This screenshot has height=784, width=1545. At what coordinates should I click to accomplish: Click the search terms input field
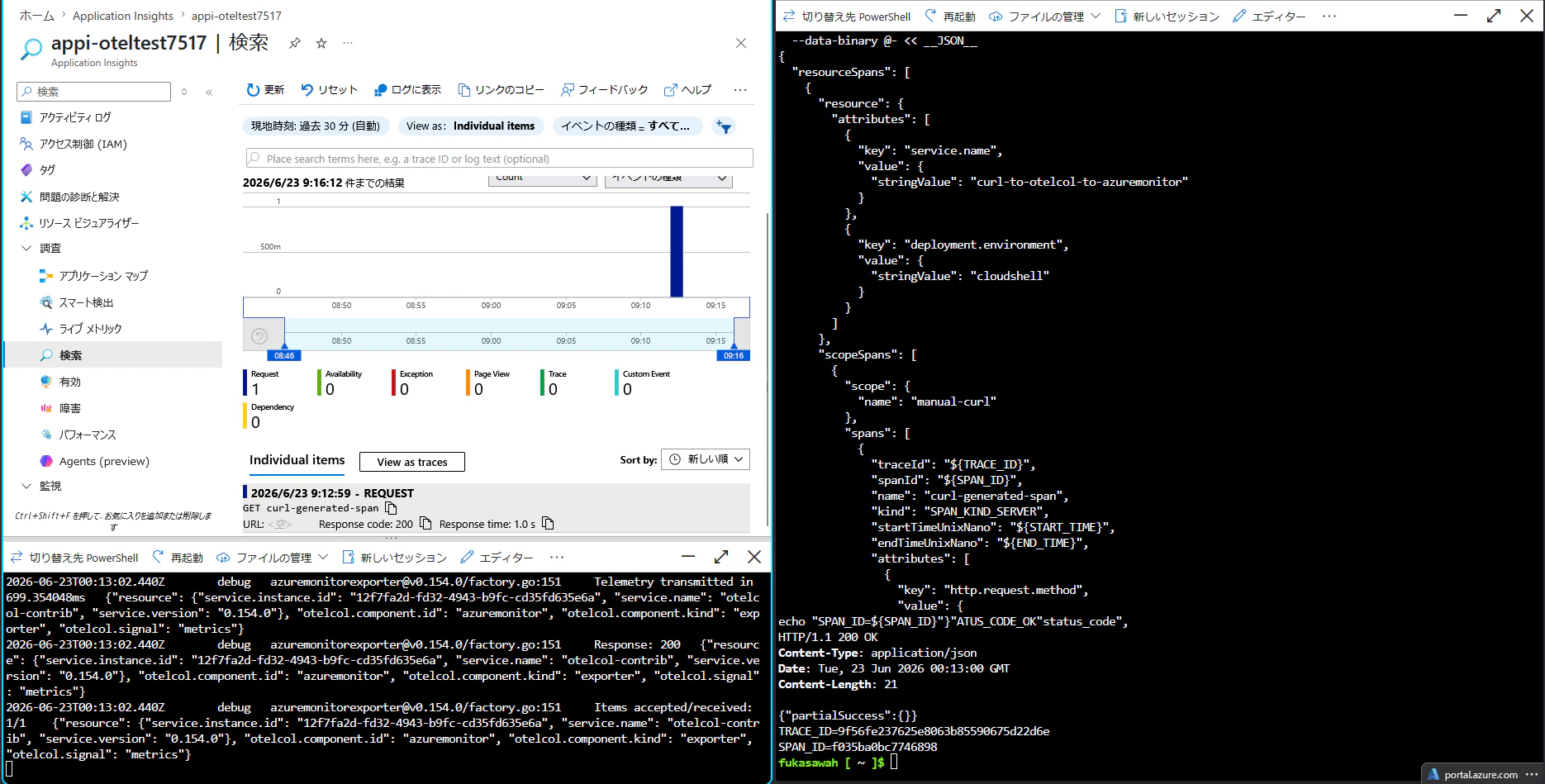tap(500, 159)
